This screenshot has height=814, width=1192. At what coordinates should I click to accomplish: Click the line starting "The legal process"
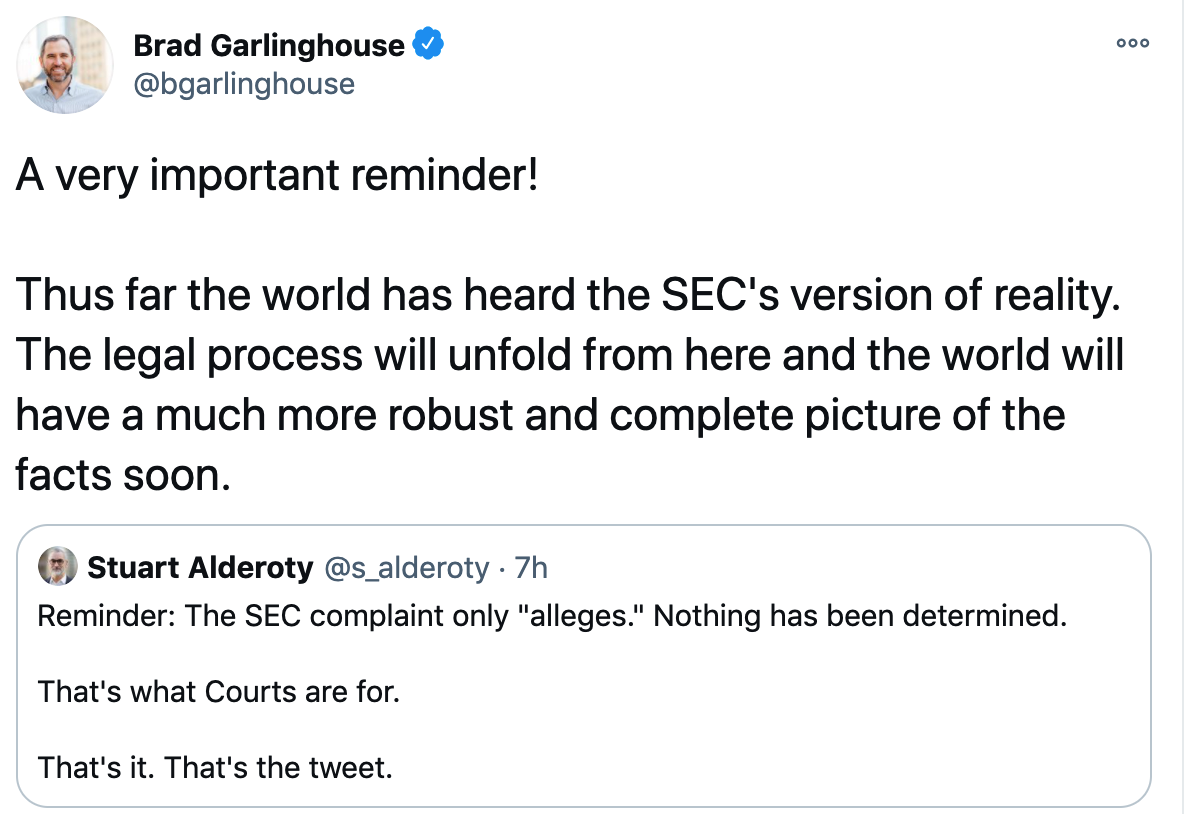pyautogui.click(x=570, y=355)
